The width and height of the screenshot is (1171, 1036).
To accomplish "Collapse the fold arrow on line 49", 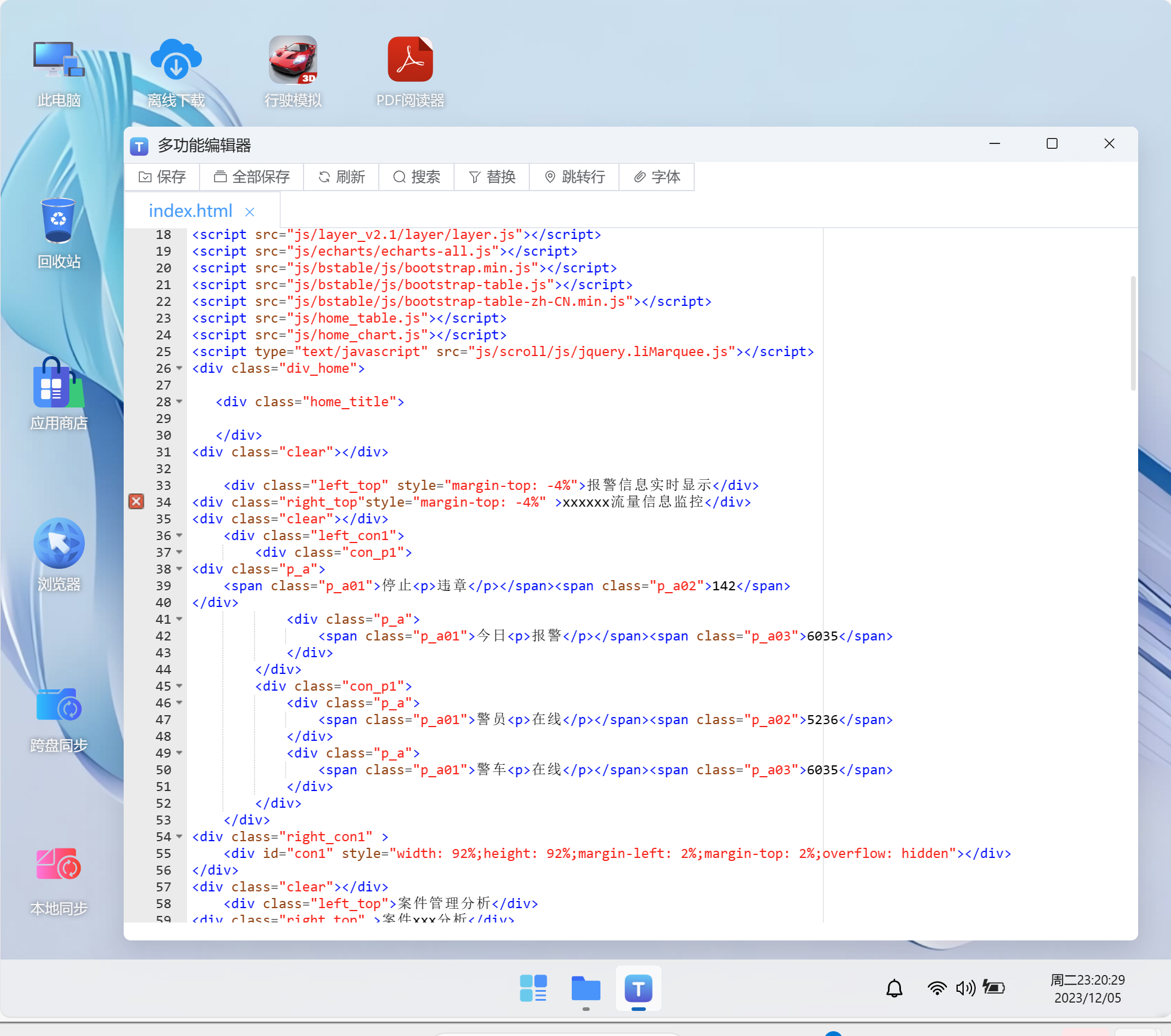I will coord(179,753).
